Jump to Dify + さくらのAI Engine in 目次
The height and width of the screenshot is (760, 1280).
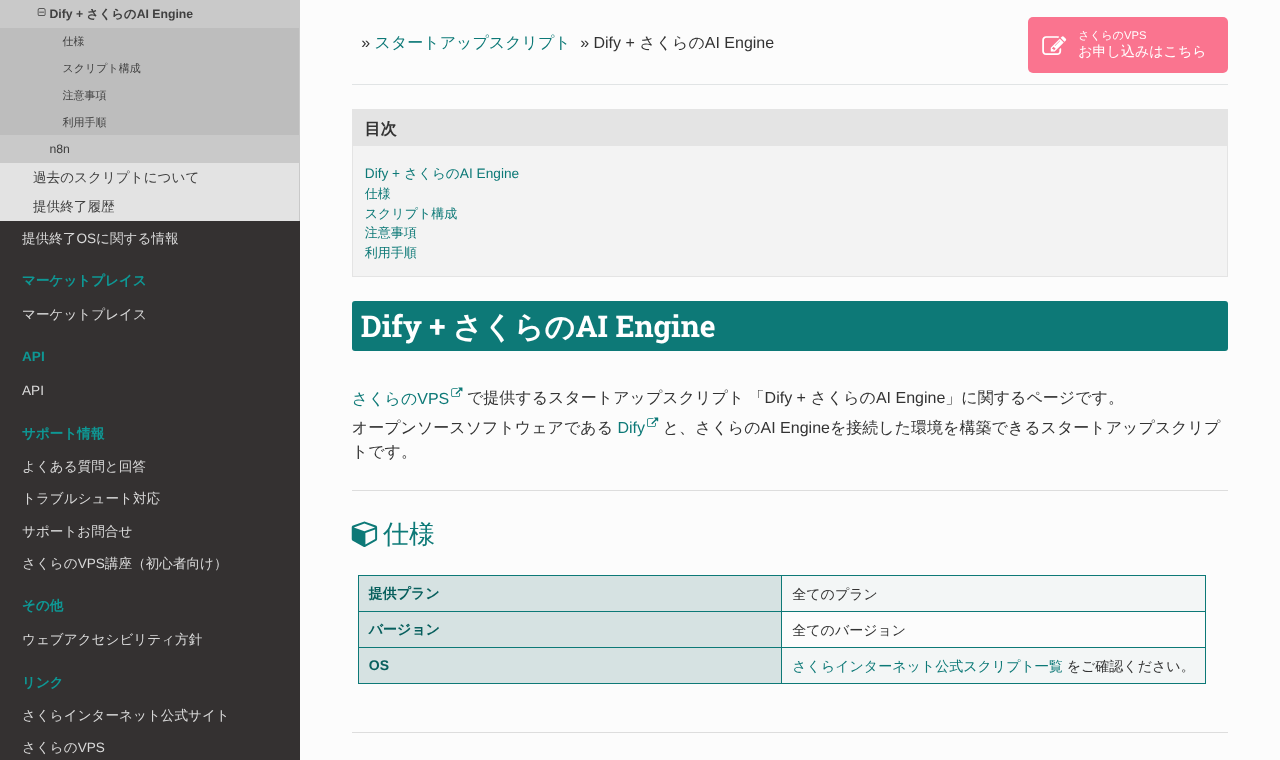[x=442, y=173]
